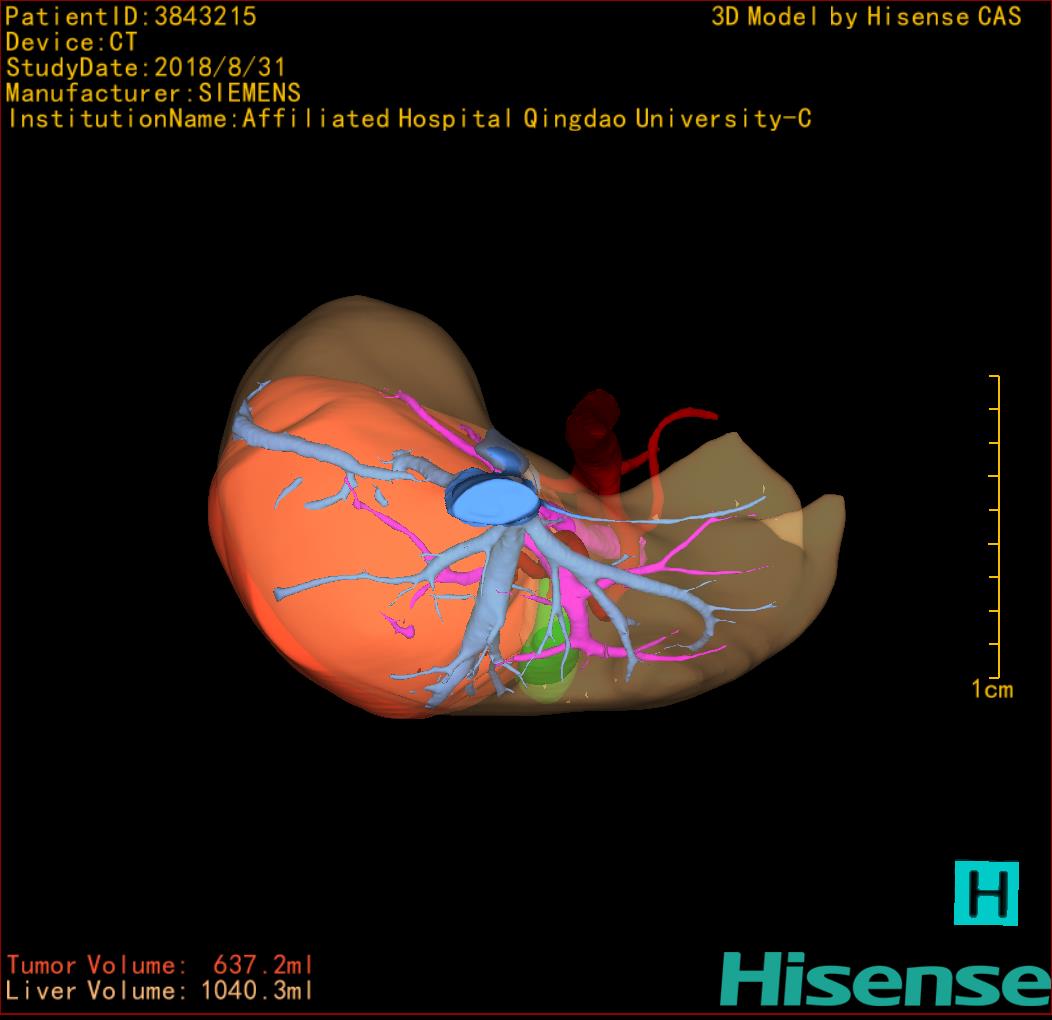The height and width of the screenshot is (1020, 1052).
Task: Select the Manufacturer:SIEMENS label
Action: point(153,93)
